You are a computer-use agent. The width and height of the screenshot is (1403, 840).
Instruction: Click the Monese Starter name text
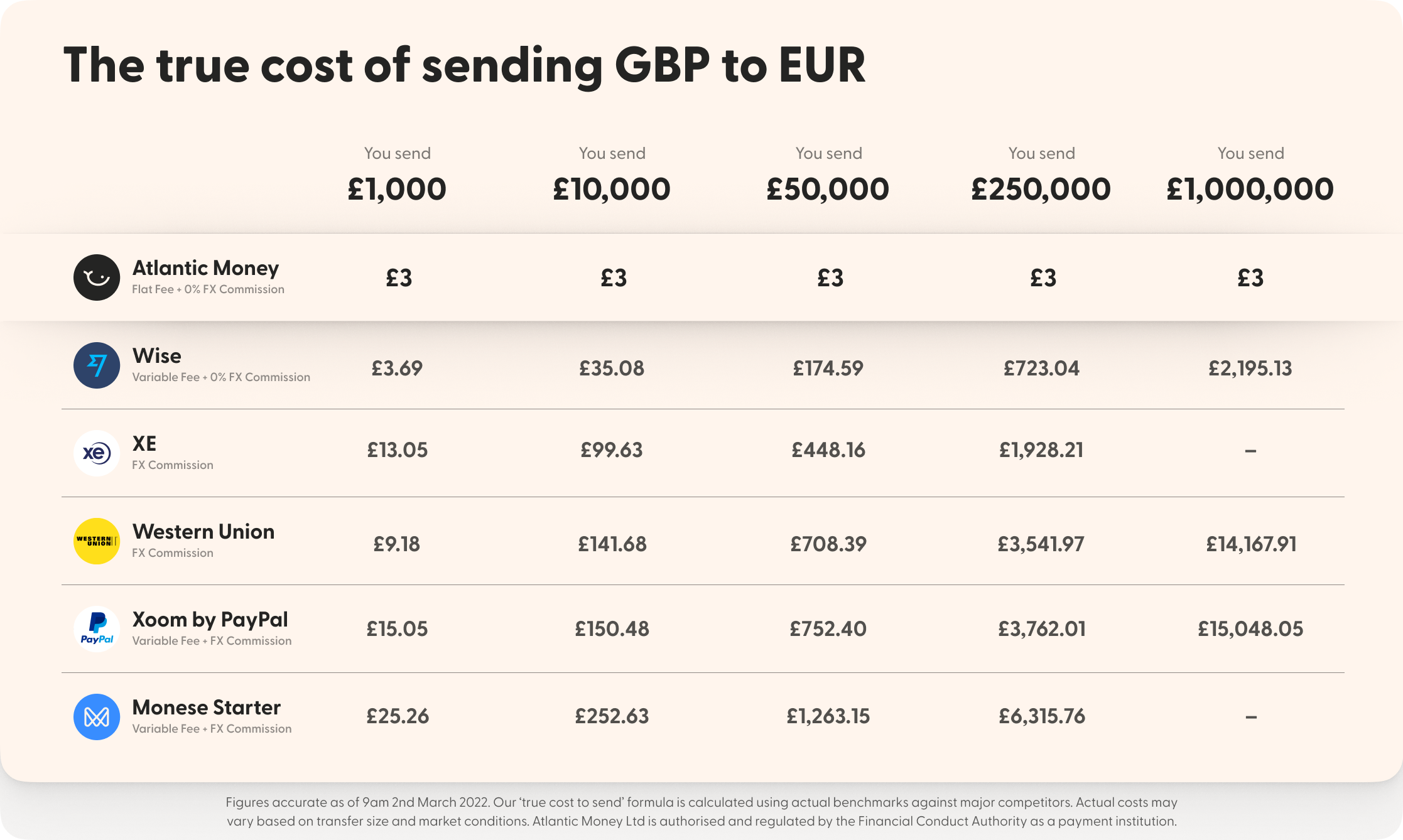point(206,708)
